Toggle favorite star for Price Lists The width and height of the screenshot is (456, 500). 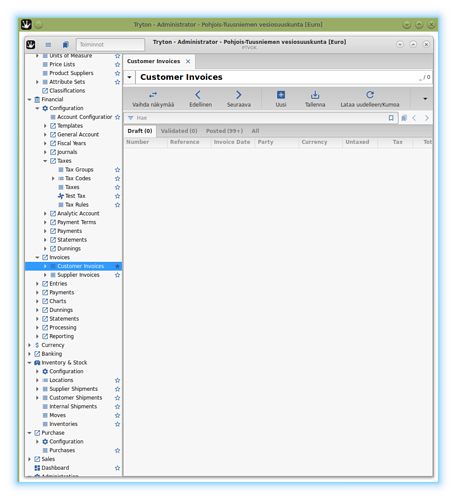pyautogui.click(x=117, y=64)
